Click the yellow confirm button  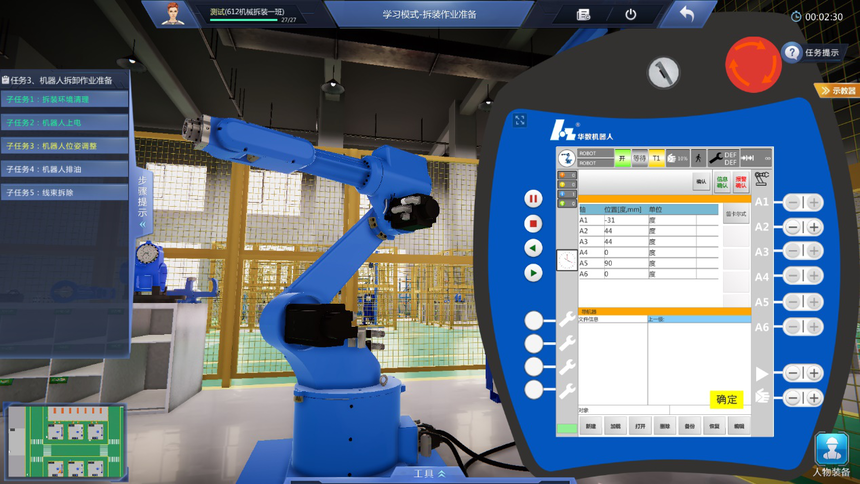(x=728, y=399)
